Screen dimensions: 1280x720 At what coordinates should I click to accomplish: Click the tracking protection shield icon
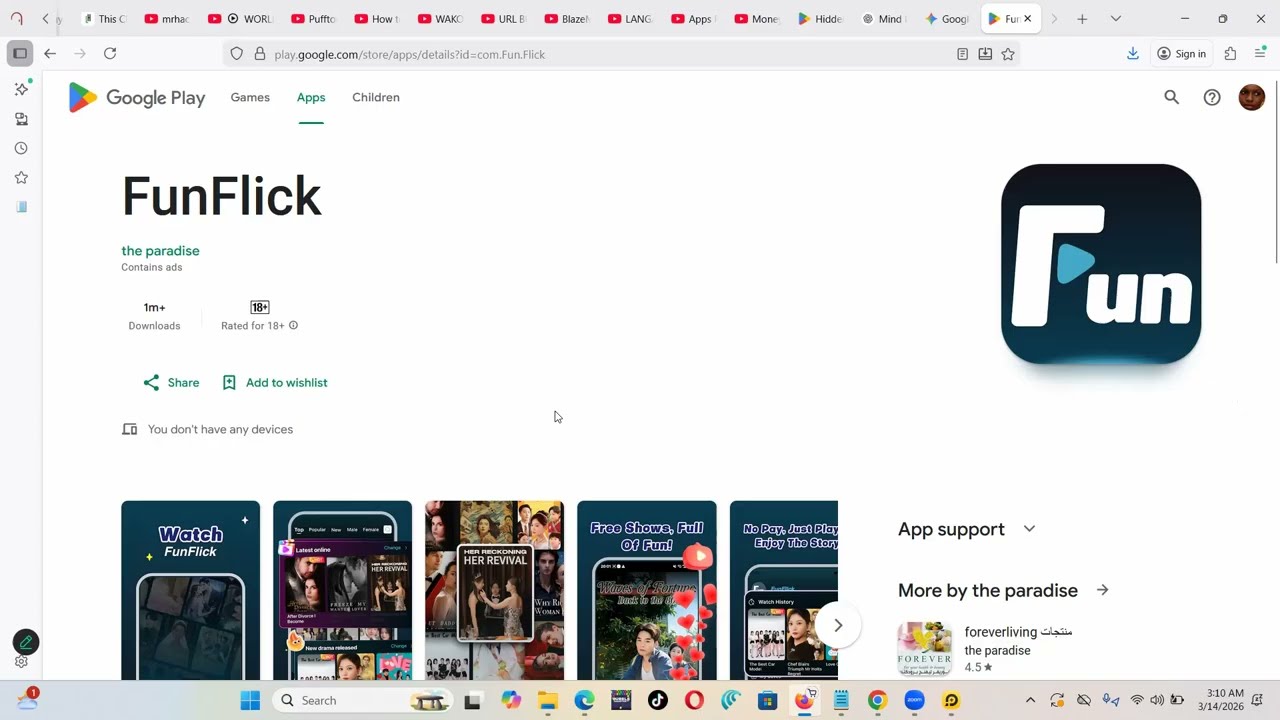pos(237,54)
